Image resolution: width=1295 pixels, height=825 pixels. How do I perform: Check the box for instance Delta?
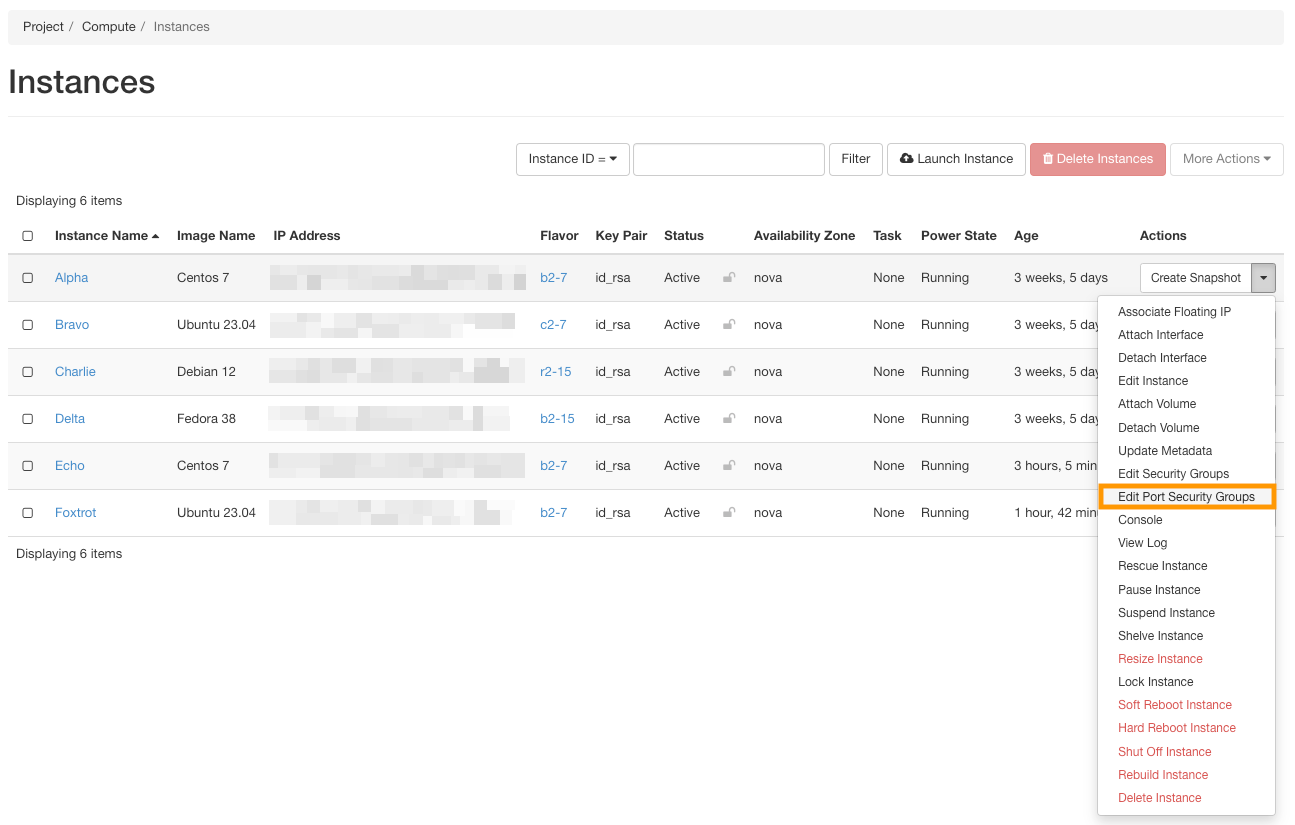[x=28, y=419]
